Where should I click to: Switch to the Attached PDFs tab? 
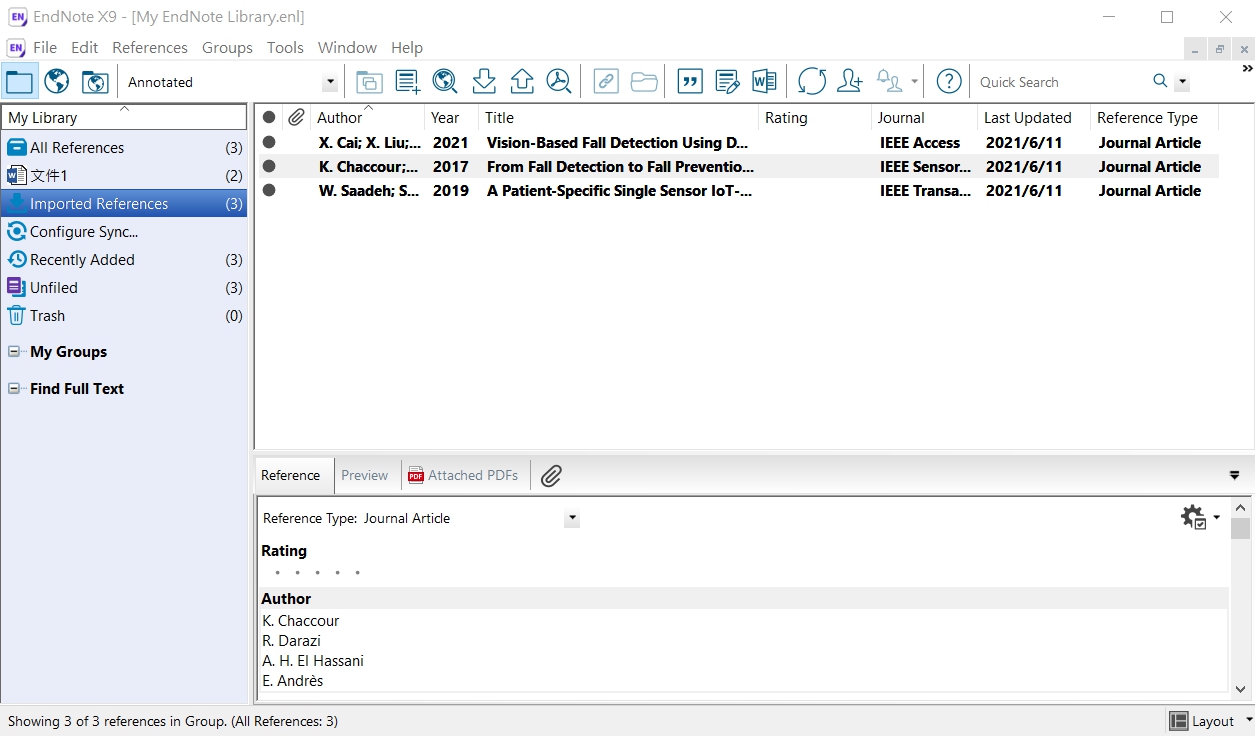[463, 475]
